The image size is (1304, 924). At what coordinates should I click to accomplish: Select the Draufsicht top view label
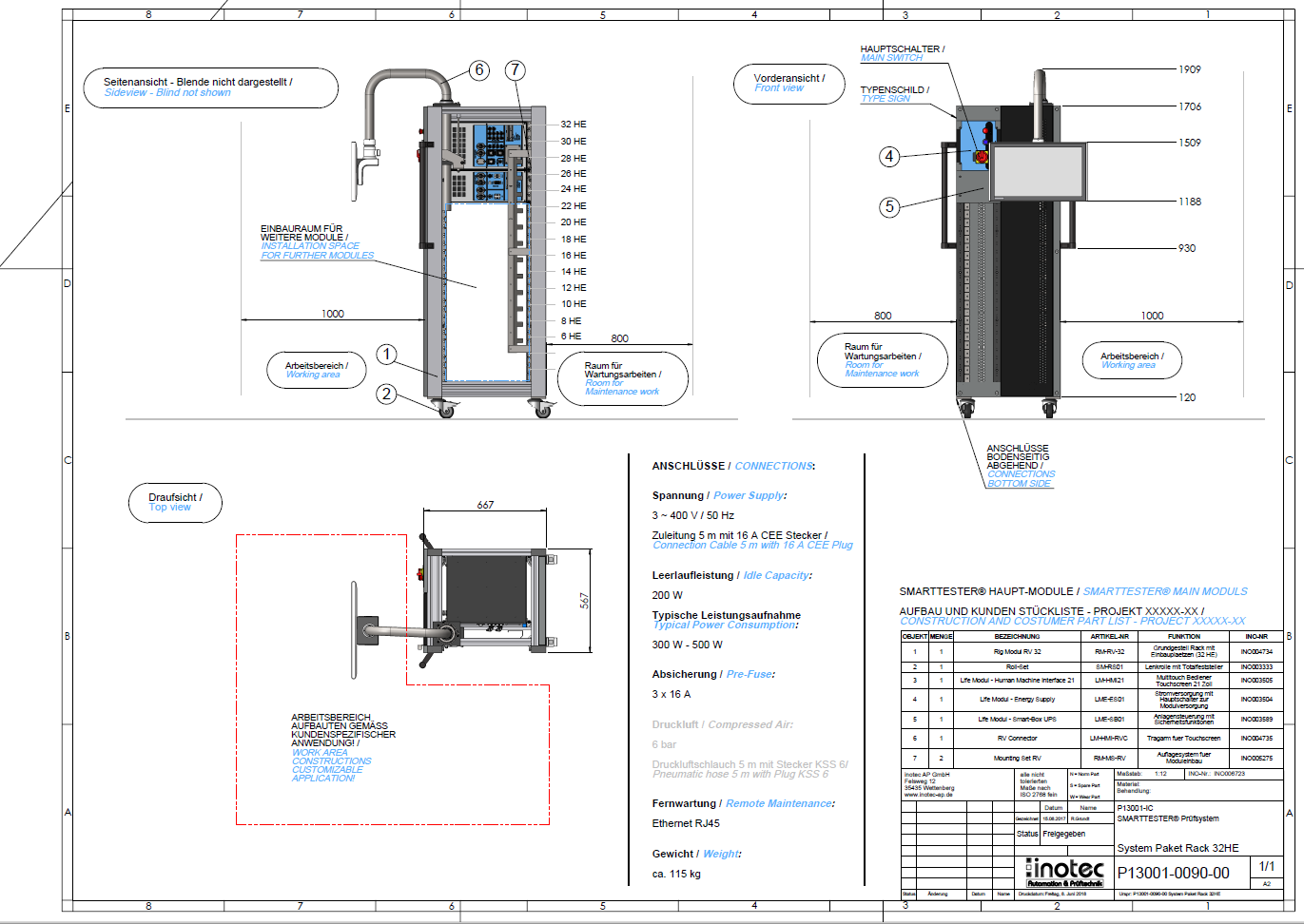pyautogui.click(x=175, y=502)
